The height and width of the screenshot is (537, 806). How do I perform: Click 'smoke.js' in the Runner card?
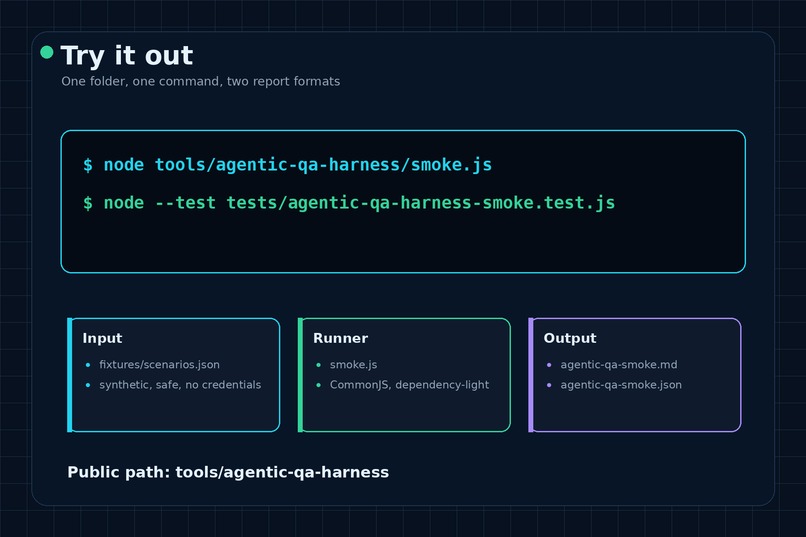pos(353,364)
